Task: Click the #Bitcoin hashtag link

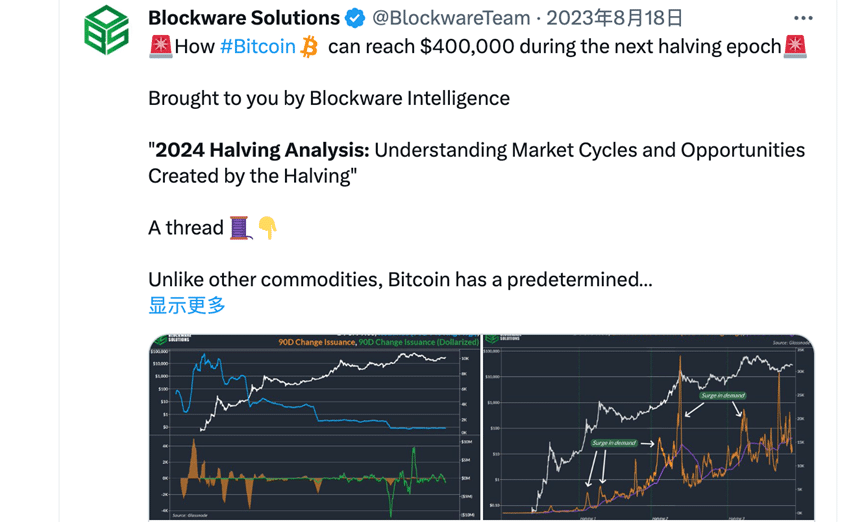Action: (257, 47)
